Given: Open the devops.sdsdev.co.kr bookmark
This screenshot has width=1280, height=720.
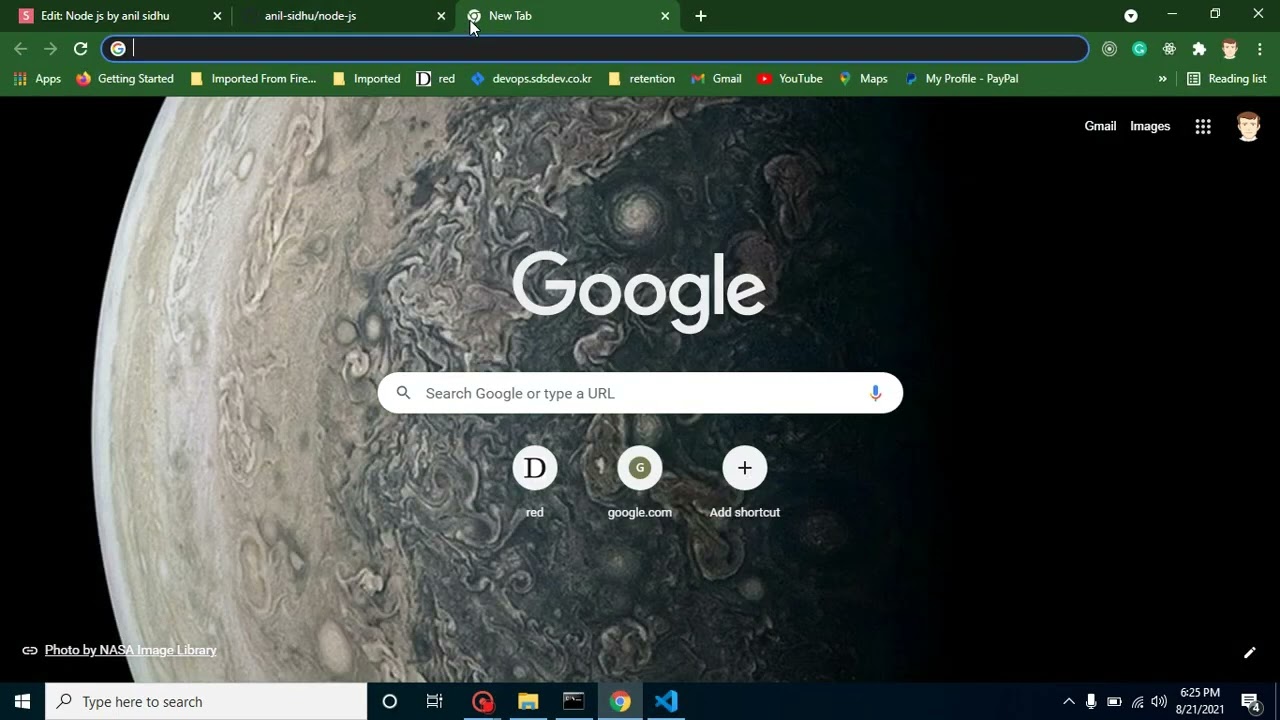Looking at the screenshot, I should tap(531, 79).
